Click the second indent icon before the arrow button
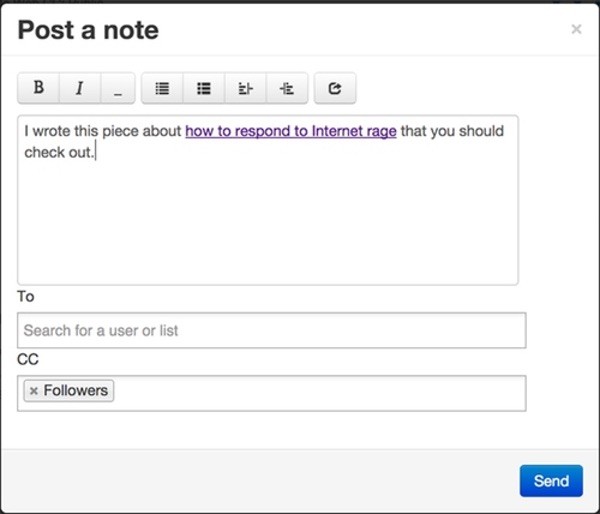This screenshot has height=514, width=600. [287, 88]
